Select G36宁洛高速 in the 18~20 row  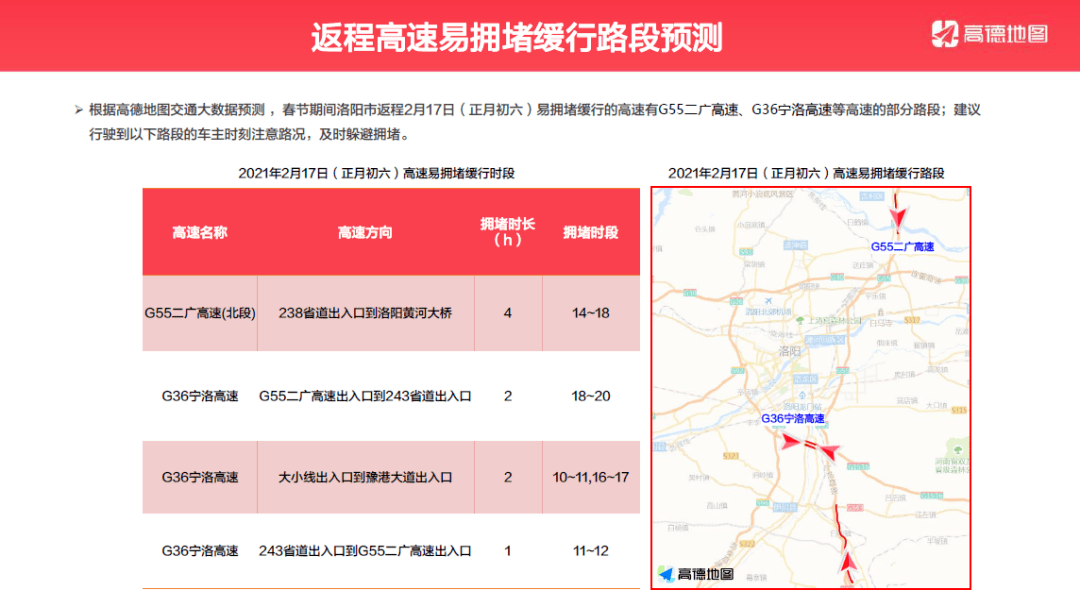200,396
